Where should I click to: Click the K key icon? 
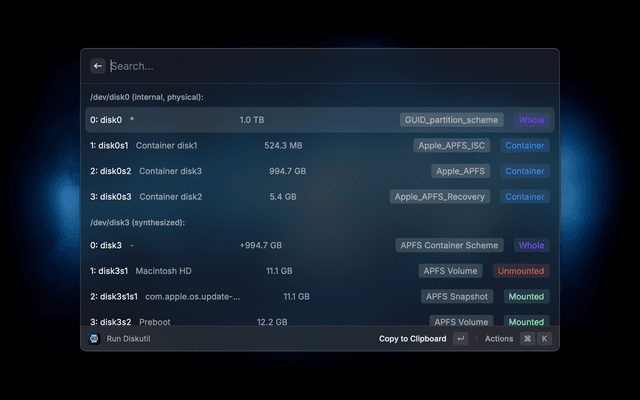pos(544,339)
